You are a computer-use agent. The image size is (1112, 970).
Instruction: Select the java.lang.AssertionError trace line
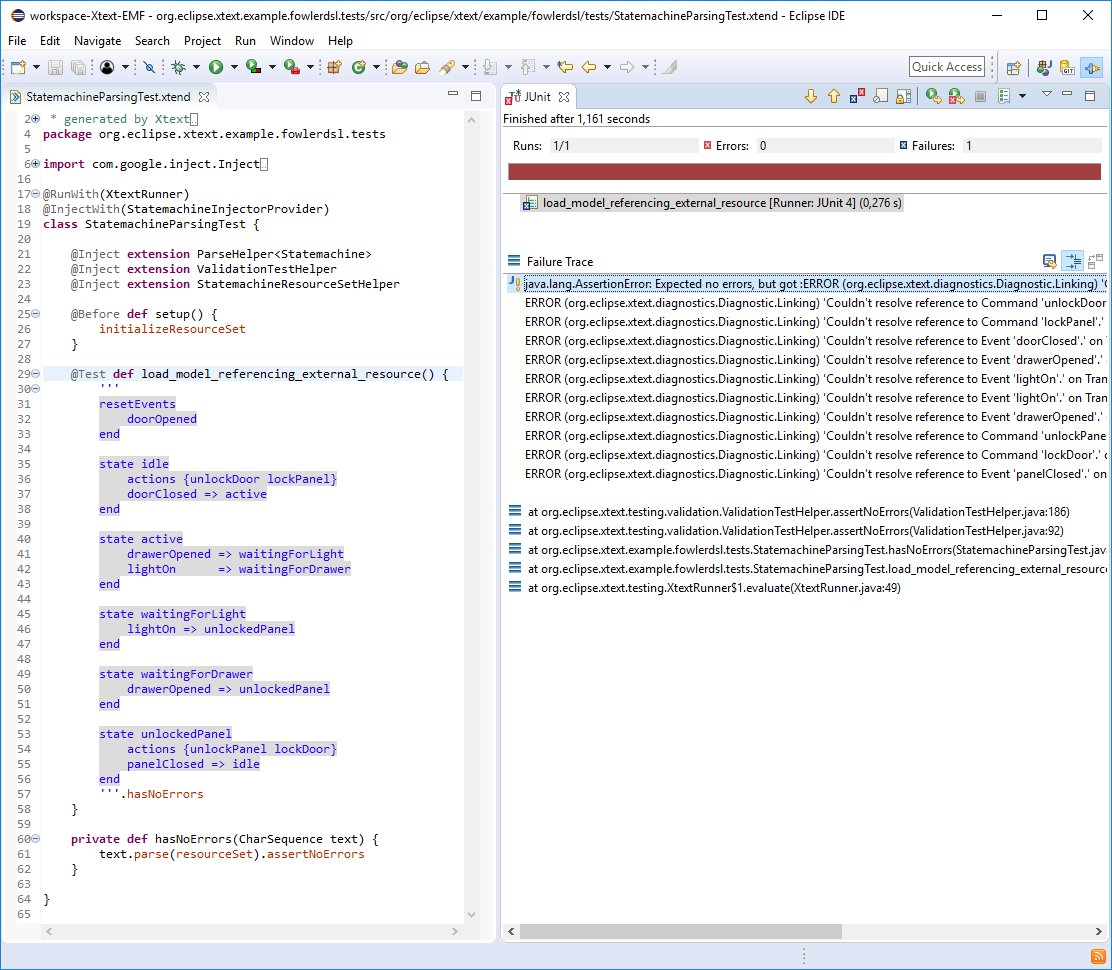click(807, 284)
